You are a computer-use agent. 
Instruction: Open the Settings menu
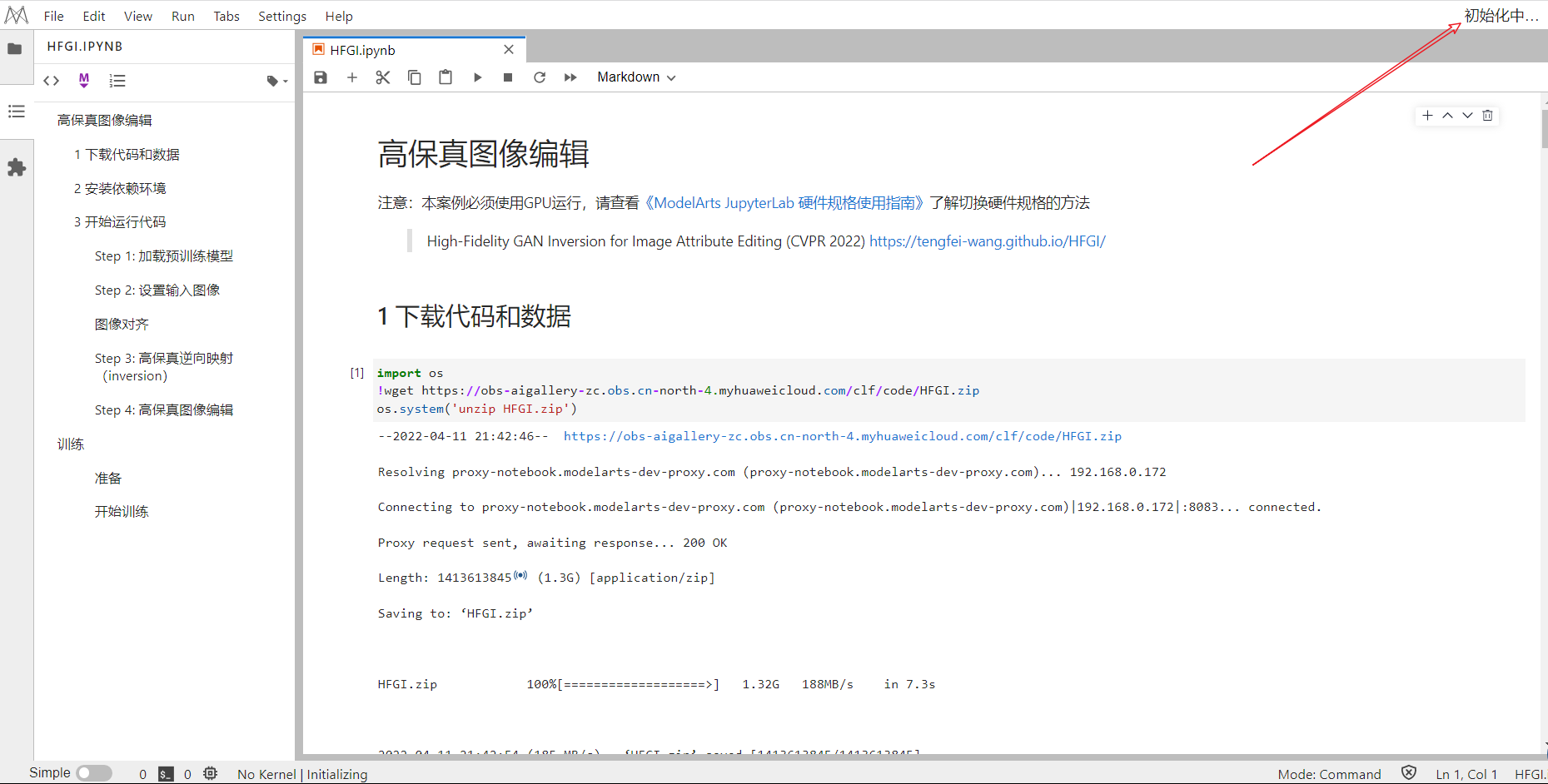point(282,16)
